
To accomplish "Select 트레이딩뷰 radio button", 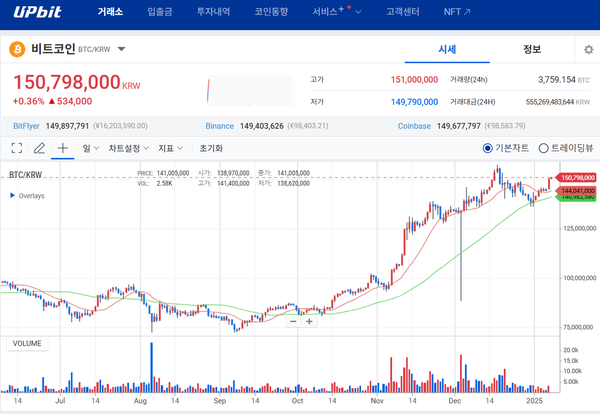I will pos(544,148).
